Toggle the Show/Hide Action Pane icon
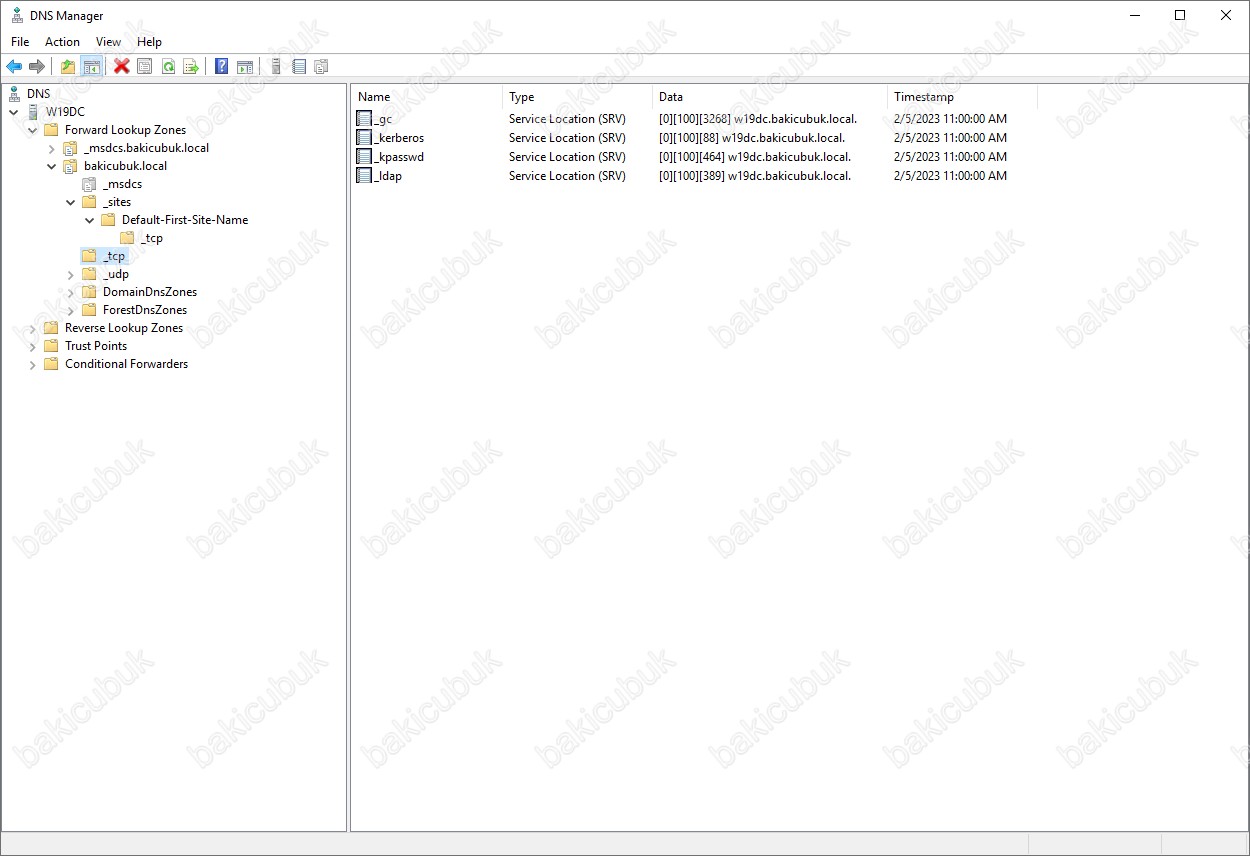 click(245, 67)
